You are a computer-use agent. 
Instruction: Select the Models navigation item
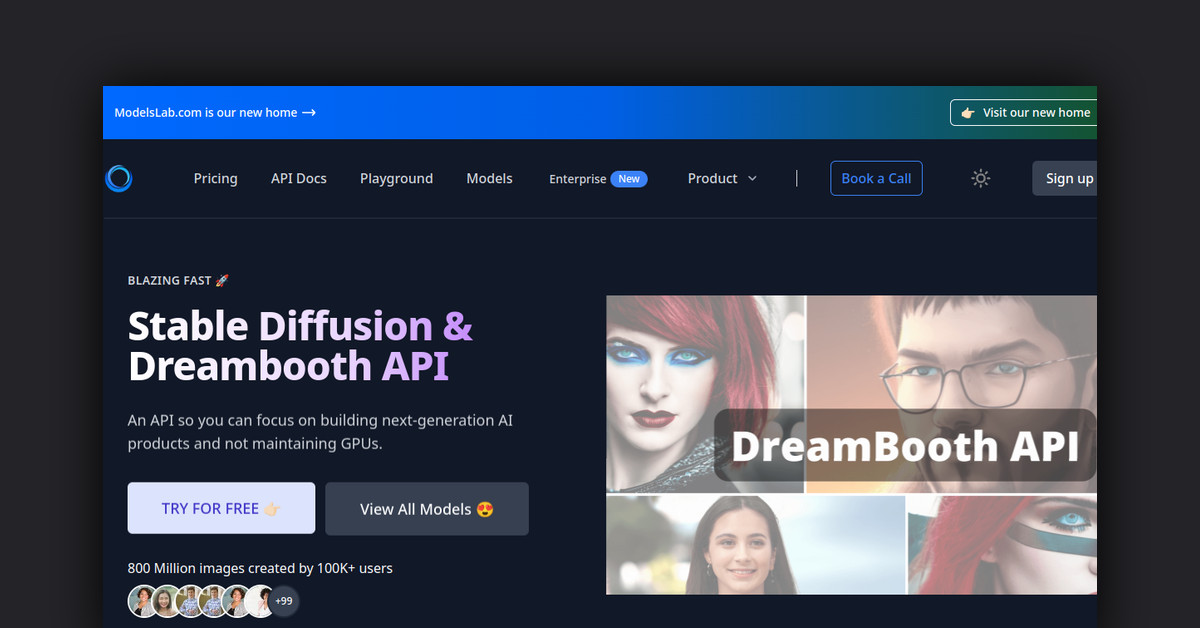pos(489,178)
